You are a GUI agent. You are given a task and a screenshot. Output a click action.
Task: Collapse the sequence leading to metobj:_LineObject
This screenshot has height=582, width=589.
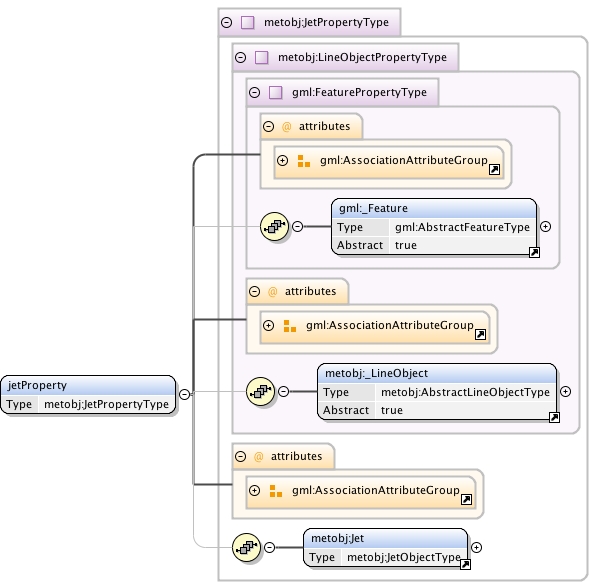tap(284, 392)
